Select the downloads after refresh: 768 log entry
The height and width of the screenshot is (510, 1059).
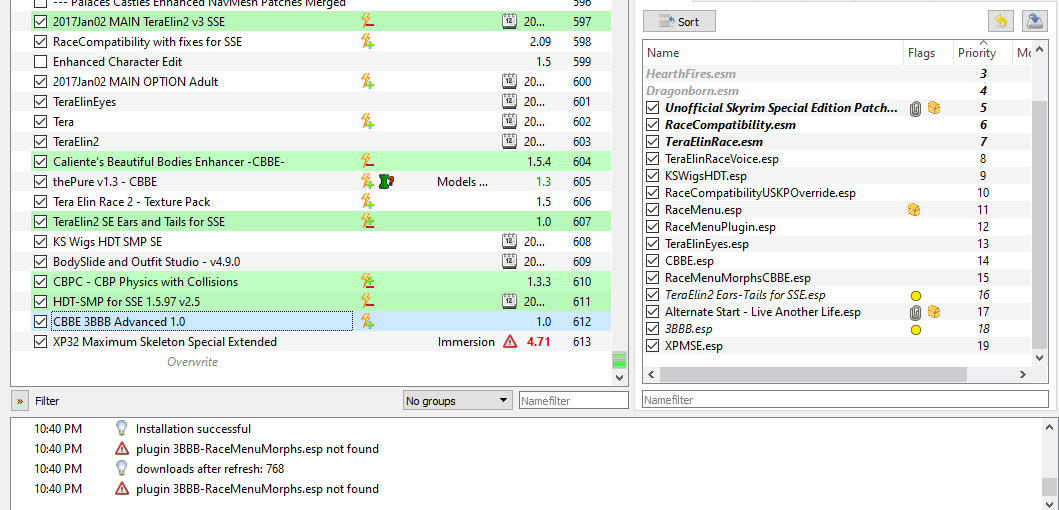click(210, 468)
